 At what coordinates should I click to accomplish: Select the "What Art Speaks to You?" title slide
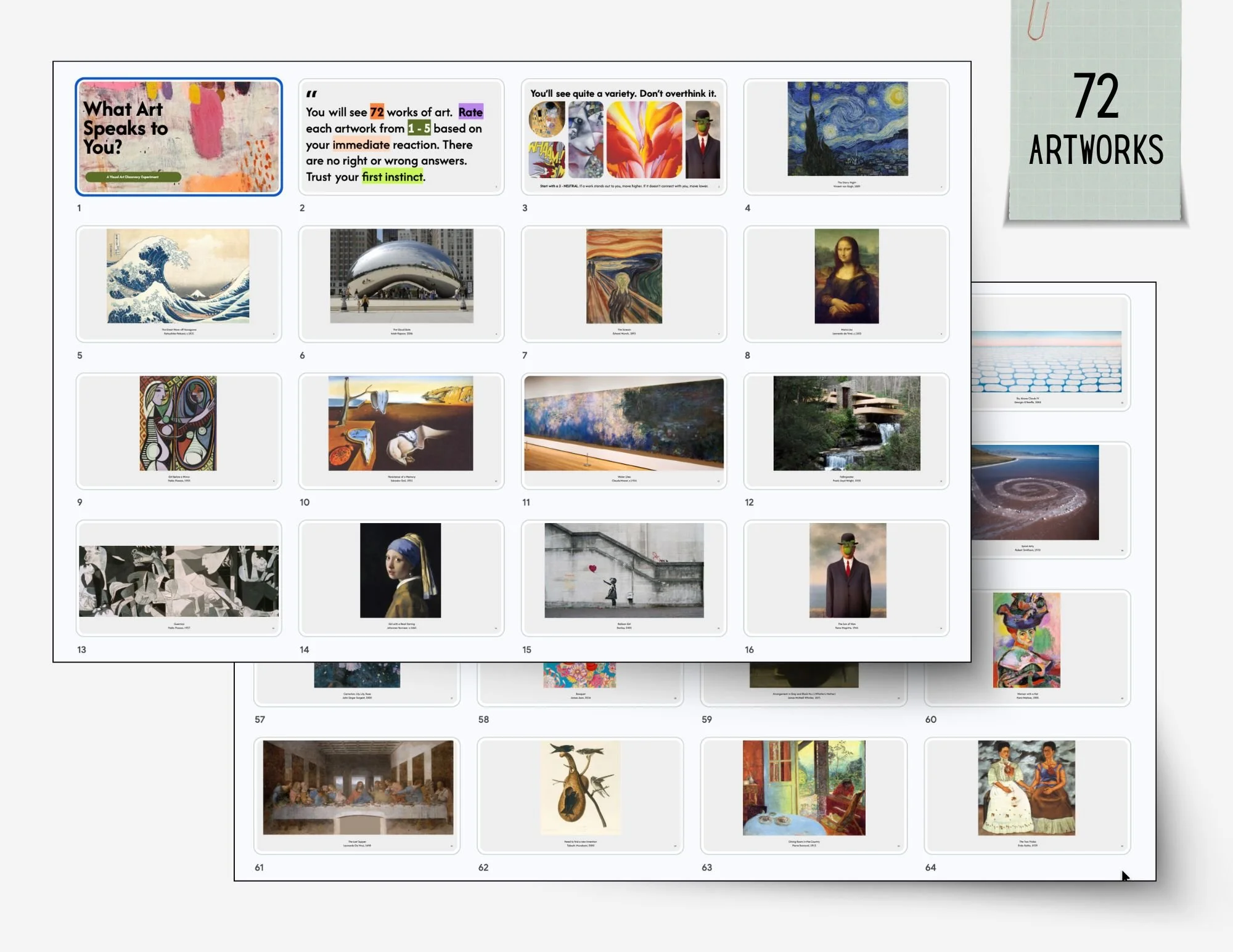[x=179, y=137]
